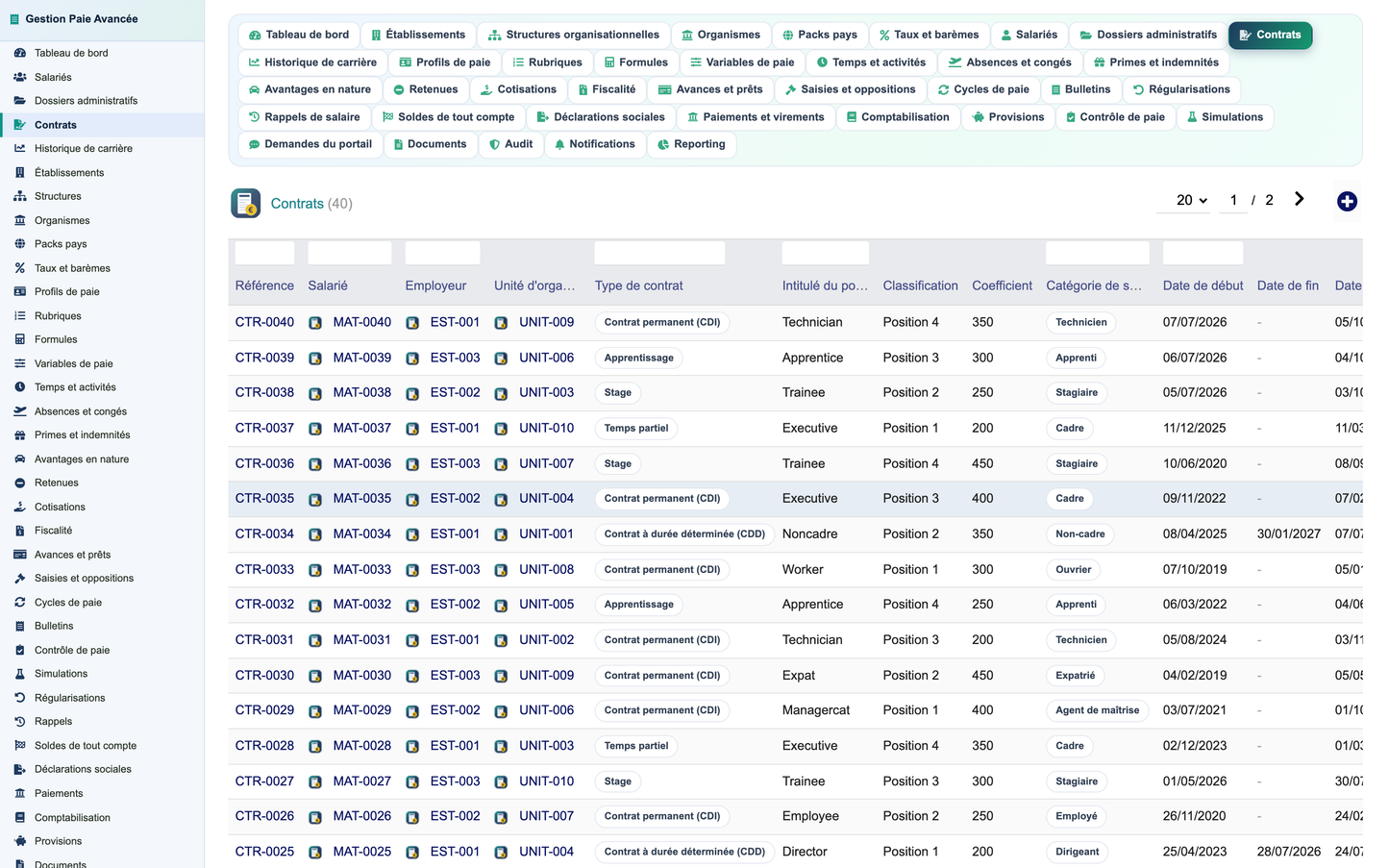
Task: Open Temps et activités sidebar entry
Action: tap(102, 387)
